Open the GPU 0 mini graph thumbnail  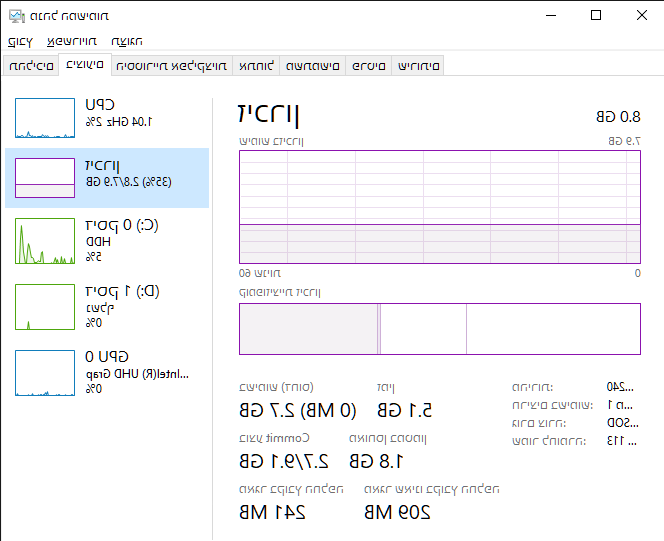point(45,372)
